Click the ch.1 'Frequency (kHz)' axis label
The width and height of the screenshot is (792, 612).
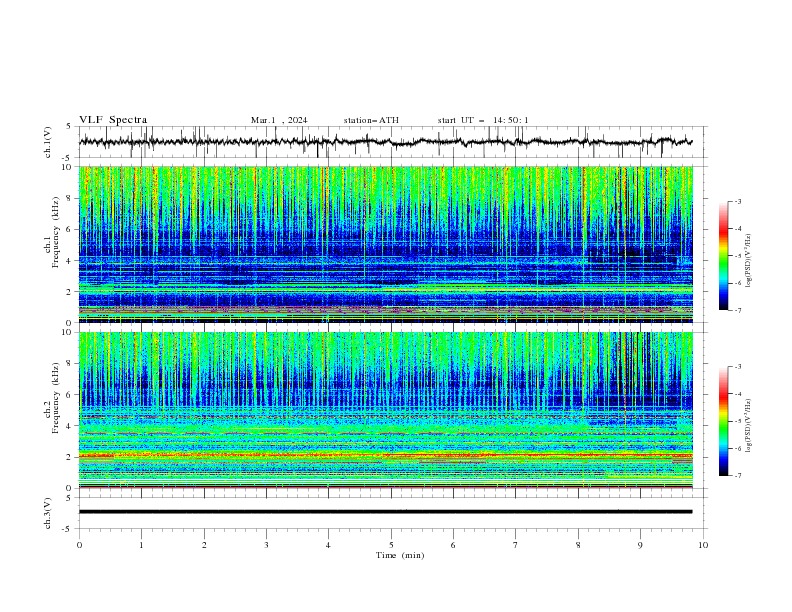[55, 233]
